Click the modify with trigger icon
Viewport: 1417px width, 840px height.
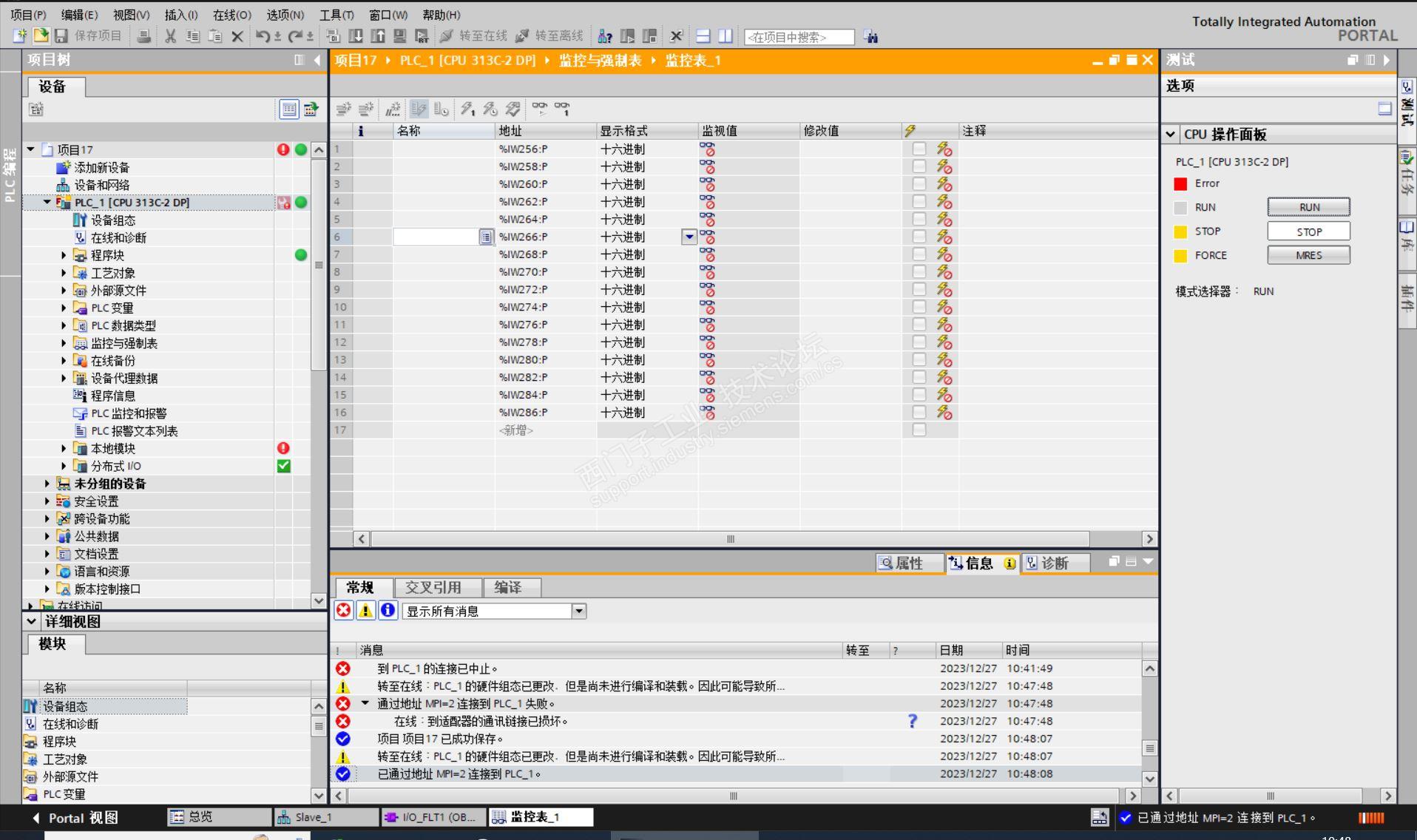click(490, 109)
